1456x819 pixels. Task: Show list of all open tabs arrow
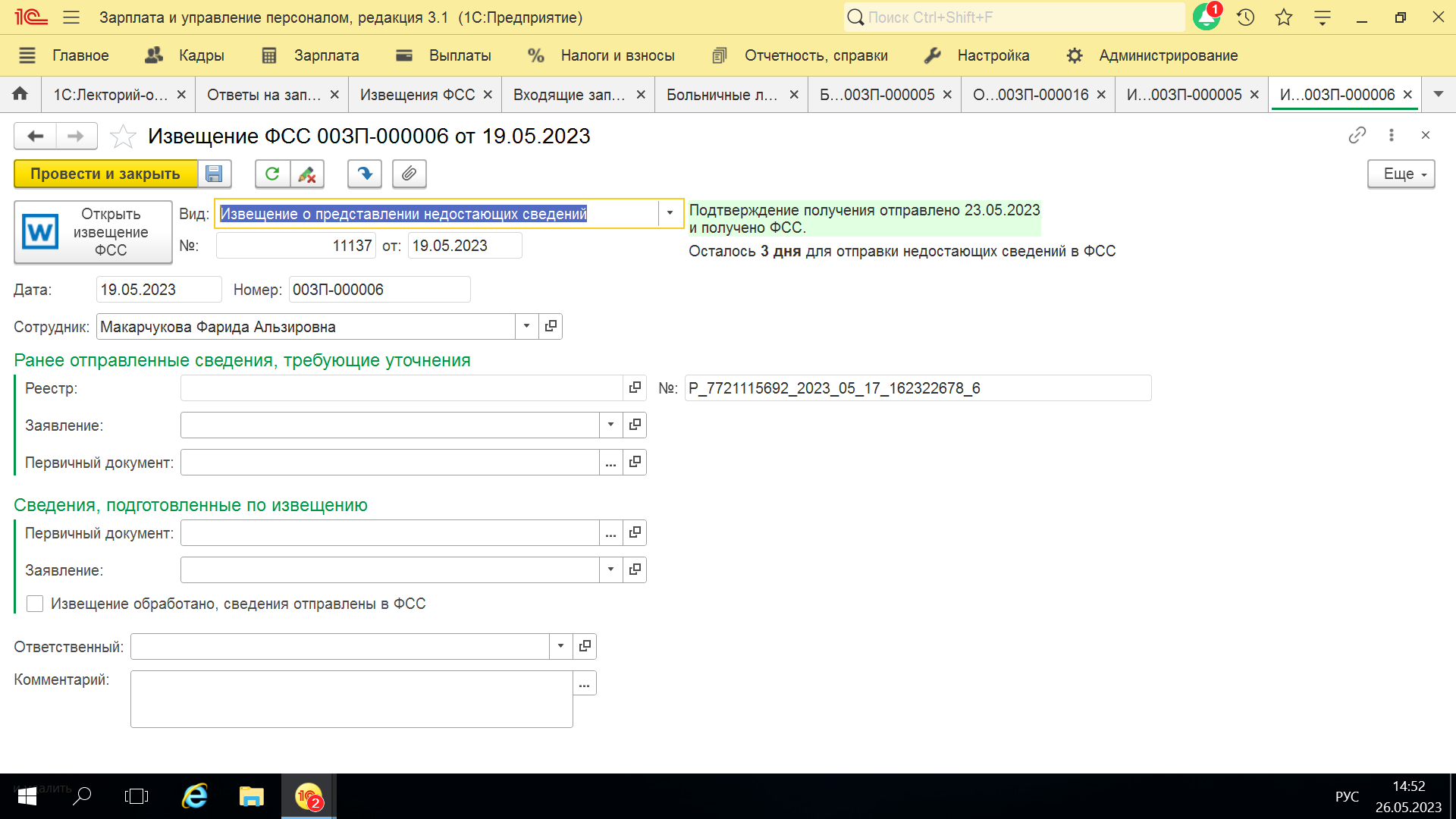click(1439, 94)
